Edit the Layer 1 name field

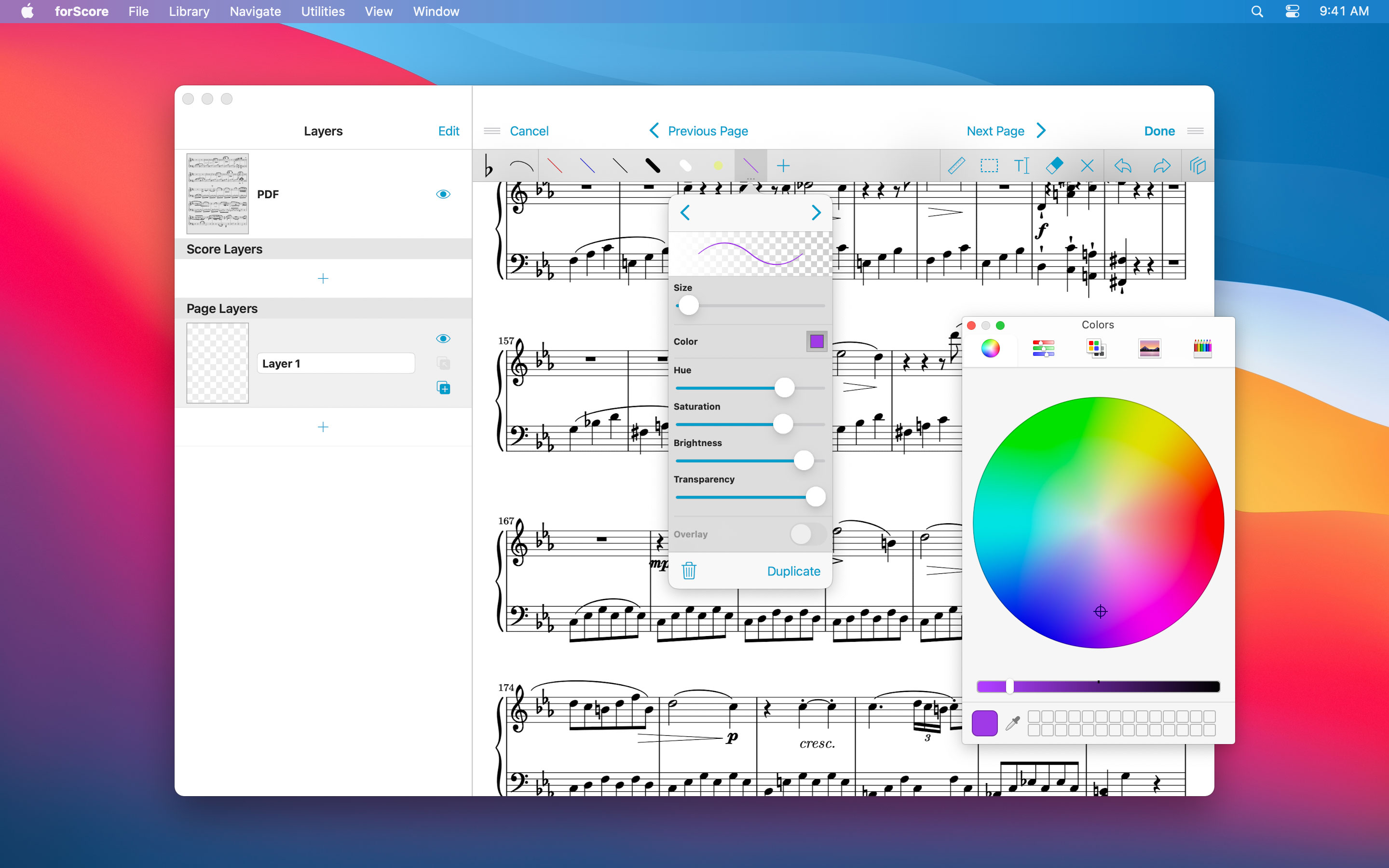coord(336,364)
